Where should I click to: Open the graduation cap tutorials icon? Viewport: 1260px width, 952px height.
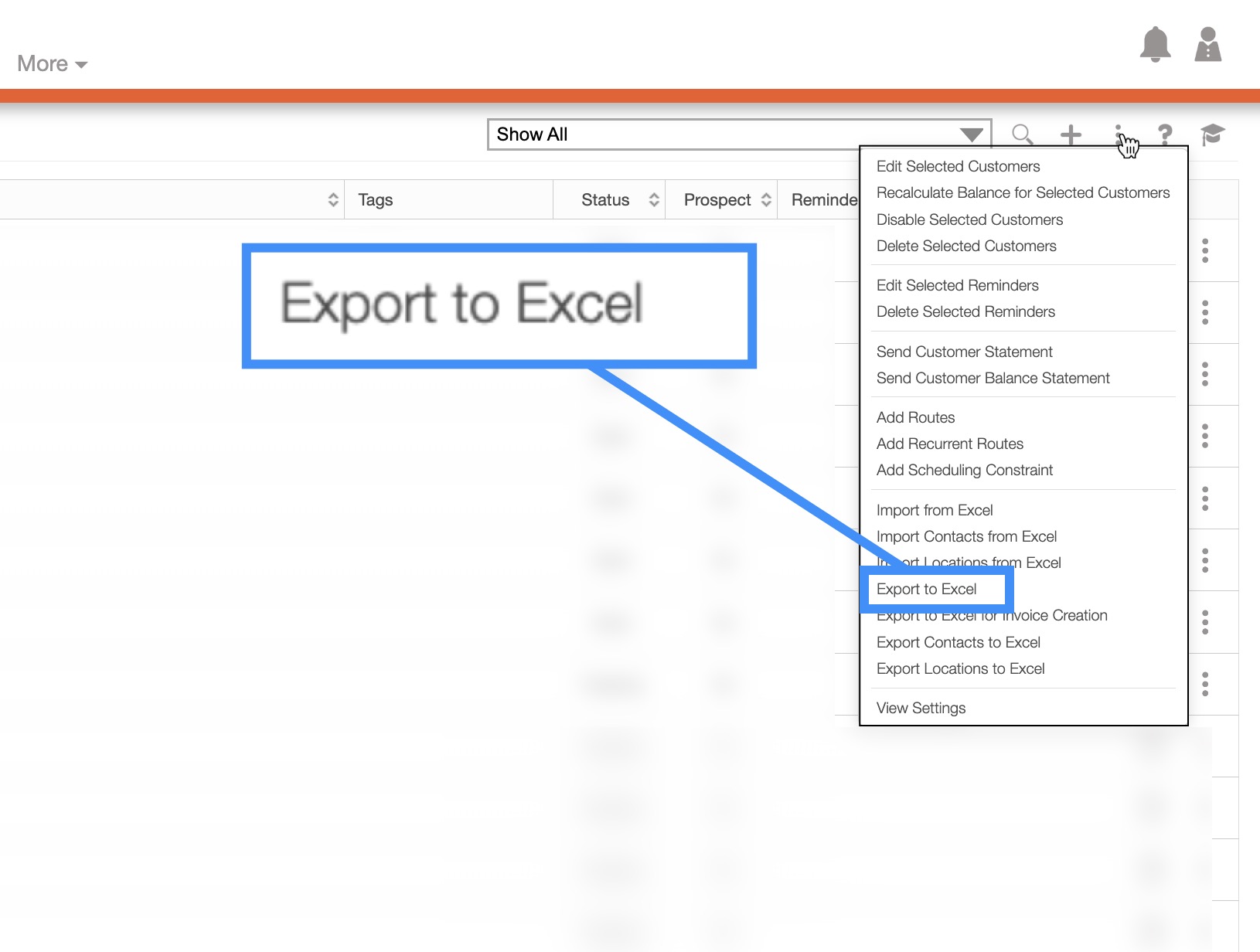(x=1212, y=134)
